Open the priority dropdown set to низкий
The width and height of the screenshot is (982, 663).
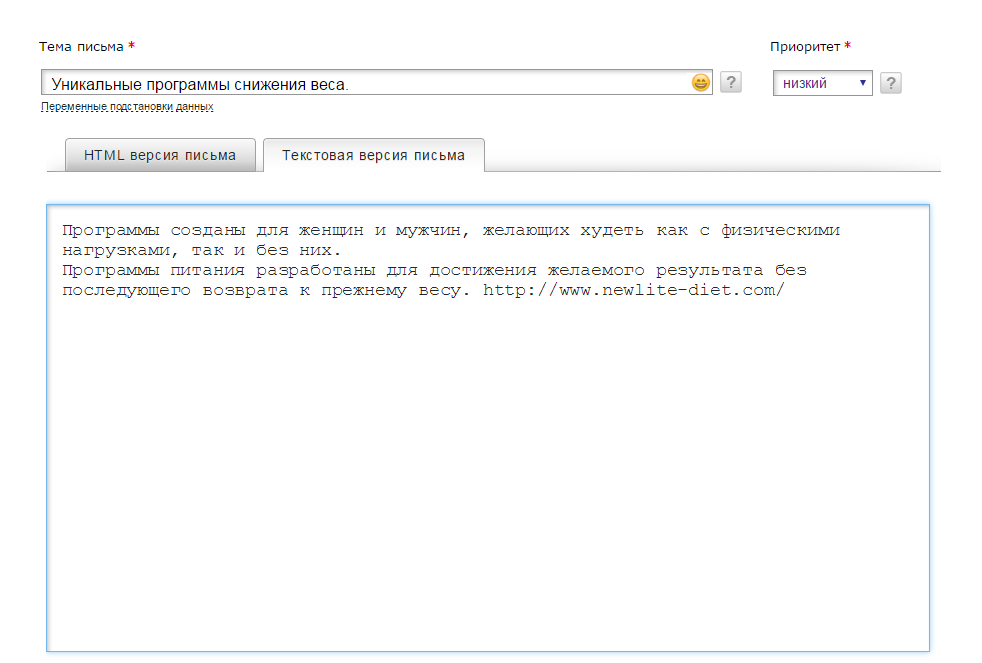click(x=822, y=83)
